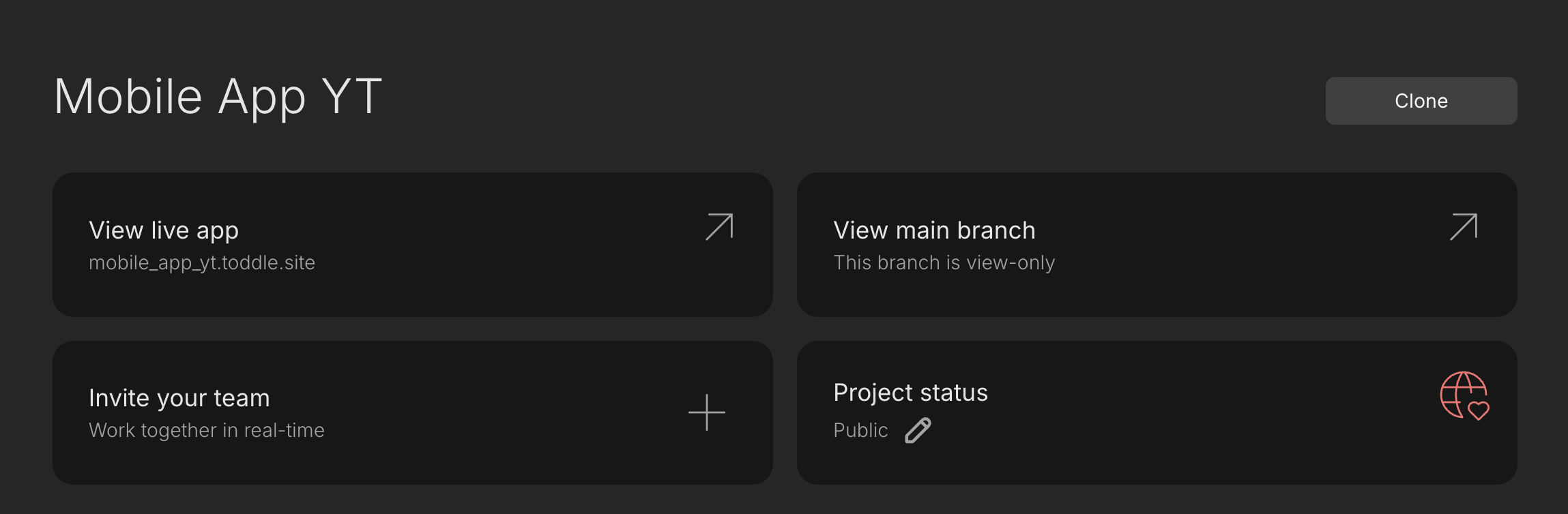This screenshot has height=514, width=1568.
Task: Open the View main branch card
Action: 1228,286
